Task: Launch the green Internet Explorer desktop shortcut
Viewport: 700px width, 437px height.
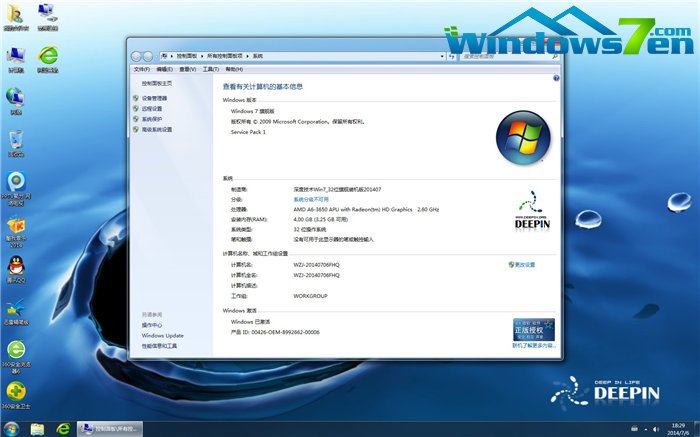Action: click(x=48, y=59)
